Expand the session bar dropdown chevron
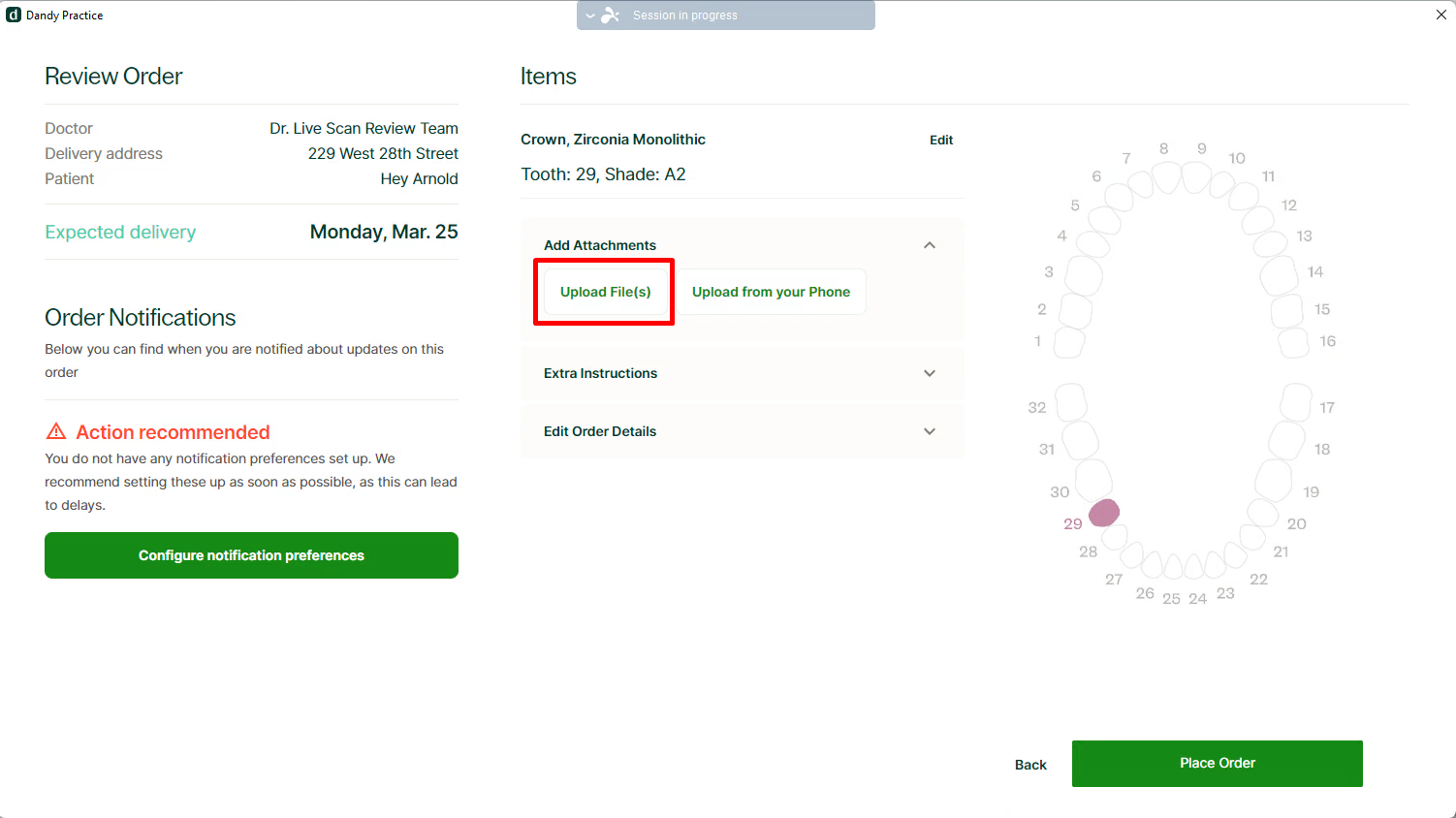This screenshot has width=1456, height=818. pyautogui.click(x=590, y=16)
